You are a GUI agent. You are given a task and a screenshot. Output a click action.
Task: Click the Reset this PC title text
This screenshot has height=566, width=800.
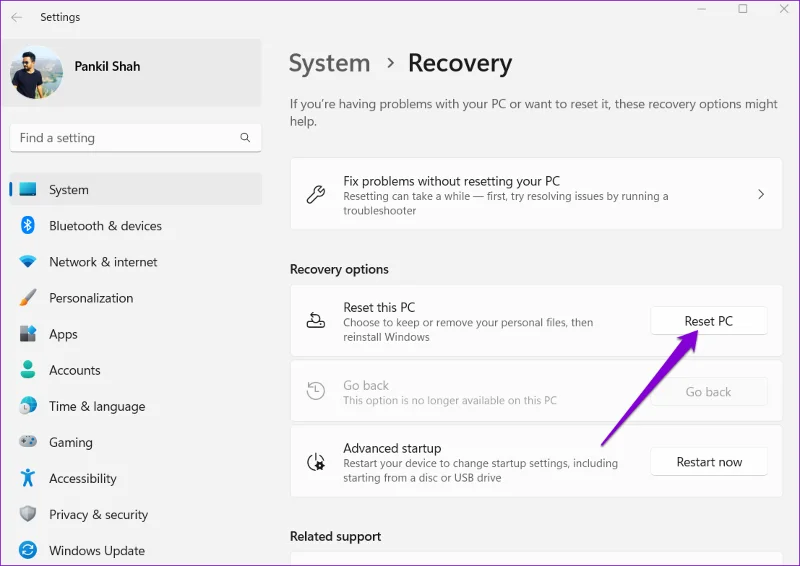379,307
